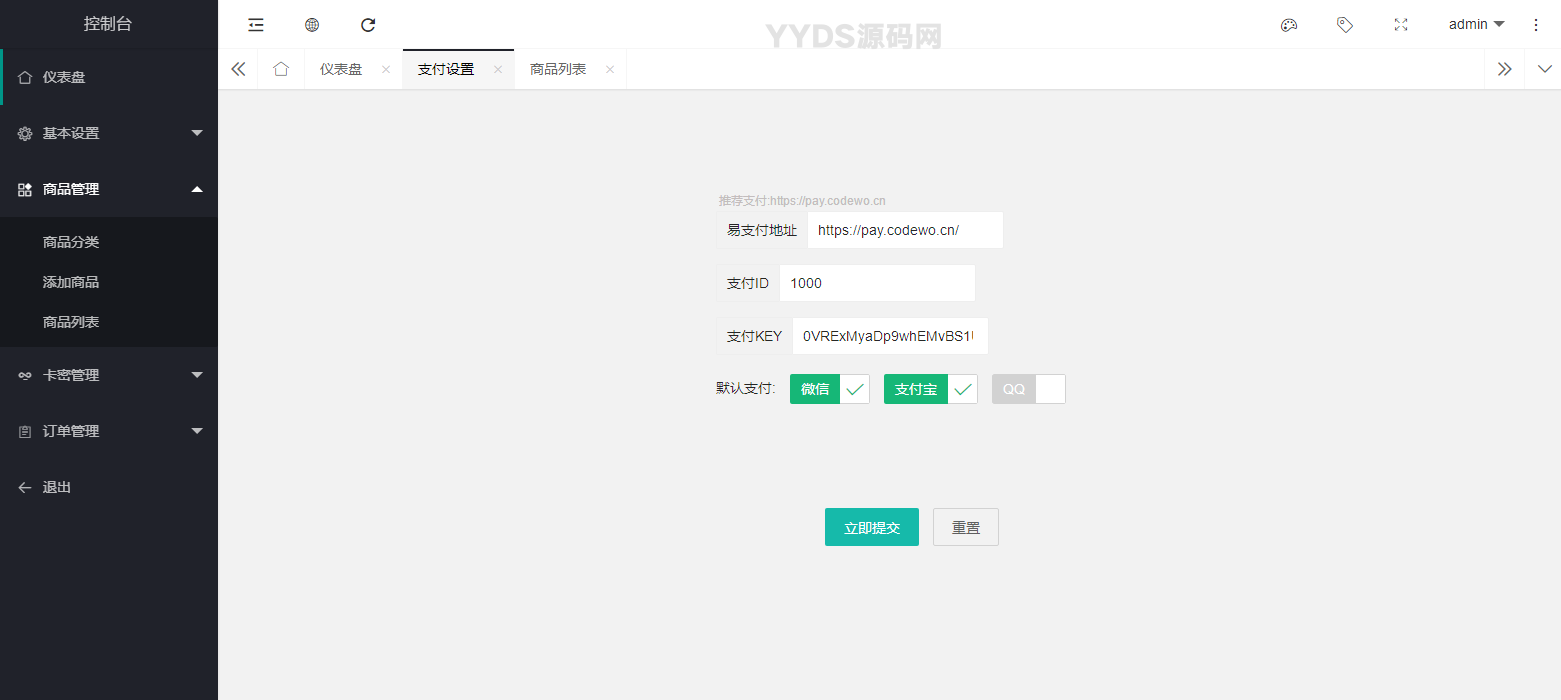Go to the home tab icon
Image resolution: width=1561 pixels, height=700 pixels.
click(x=281, y=69)
